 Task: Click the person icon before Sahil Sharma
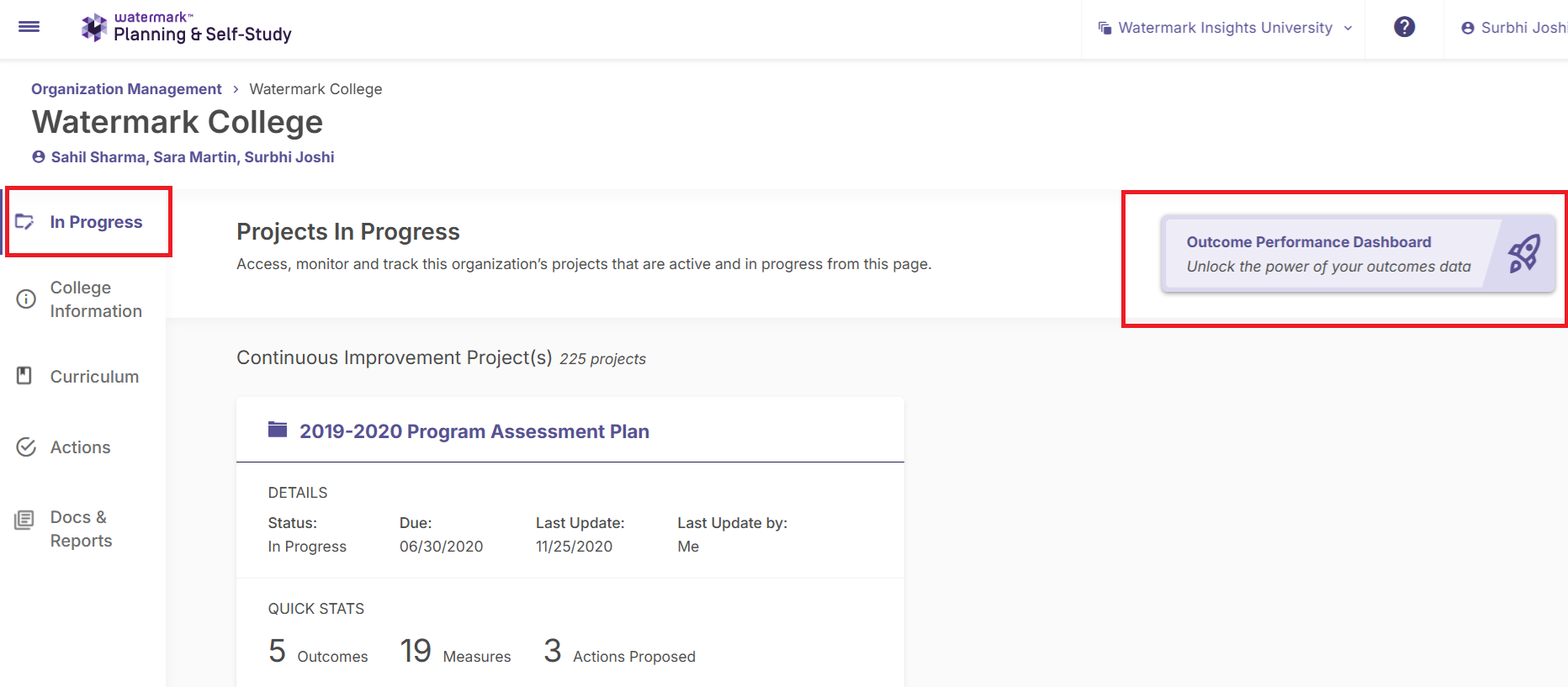point(39,156)
